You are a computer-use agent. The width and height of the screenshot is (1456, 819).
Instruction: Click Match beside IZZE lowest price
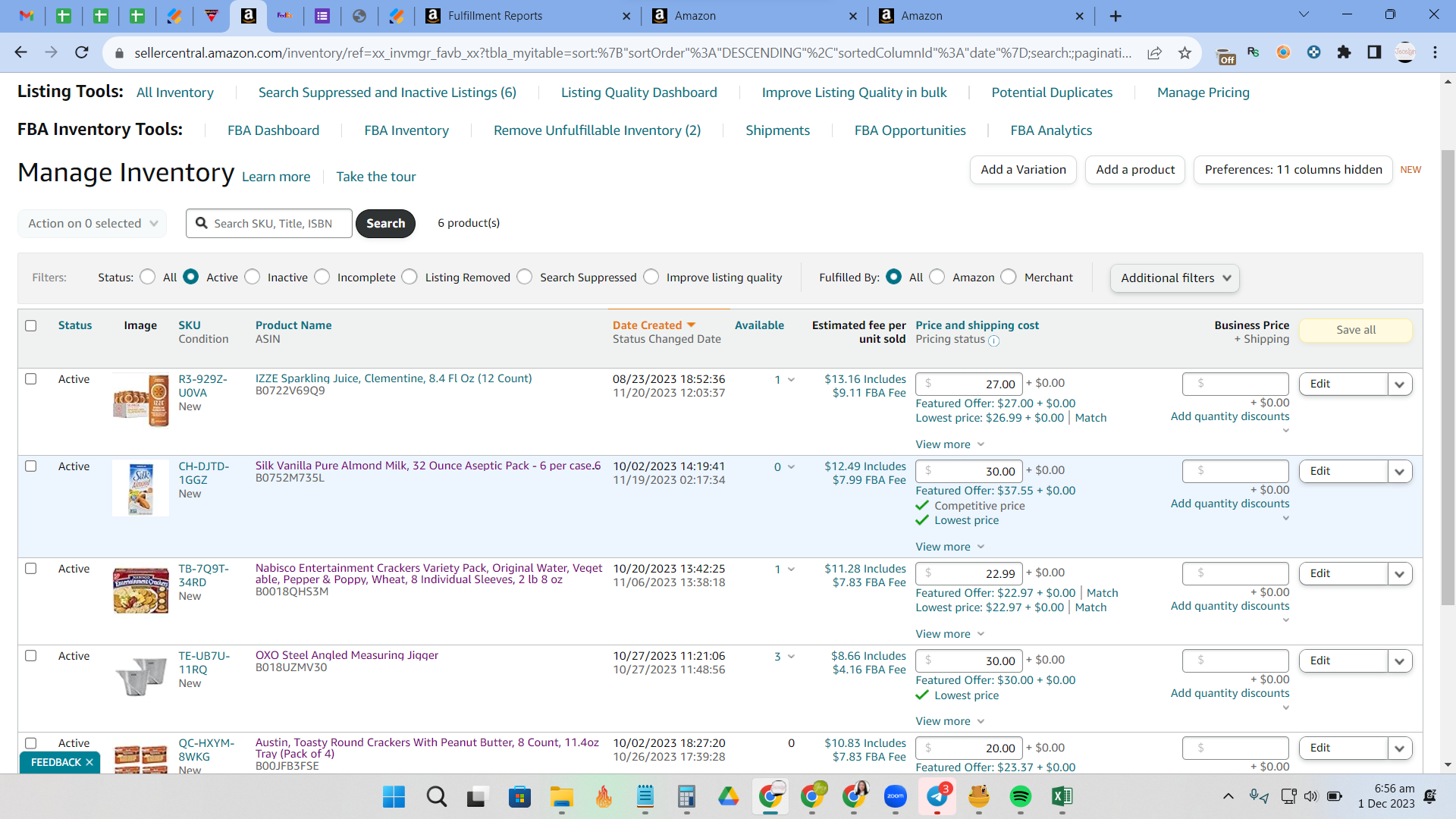pos(1090,418)
